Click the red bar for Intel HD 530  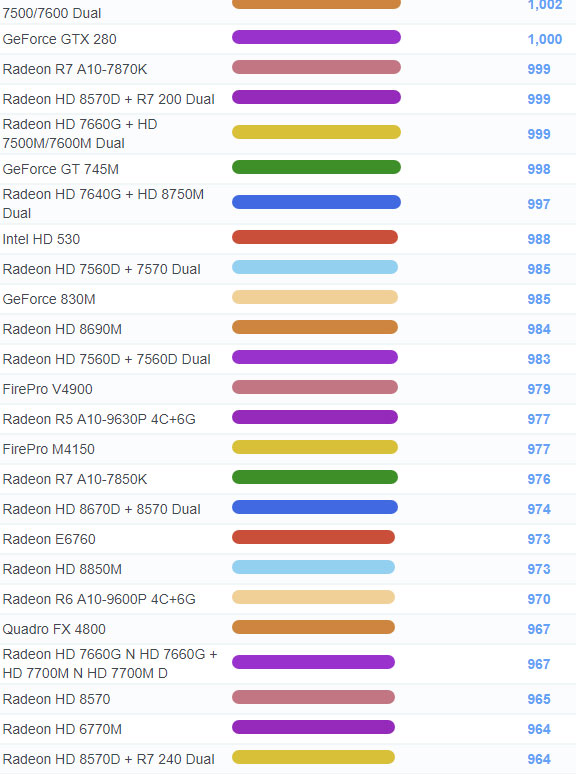(315, 237)
